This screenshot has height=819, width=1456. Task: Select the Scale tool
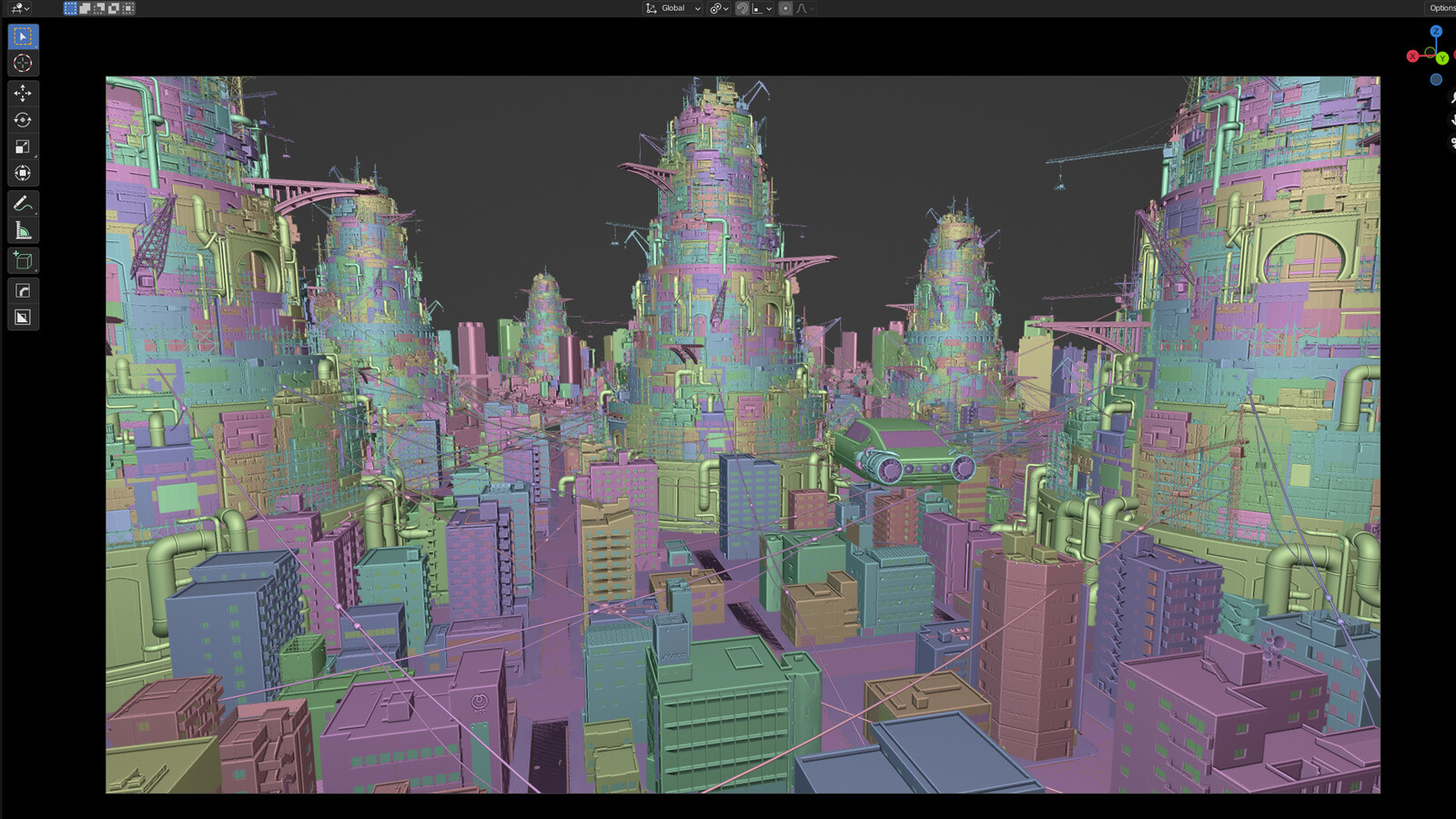23,147
